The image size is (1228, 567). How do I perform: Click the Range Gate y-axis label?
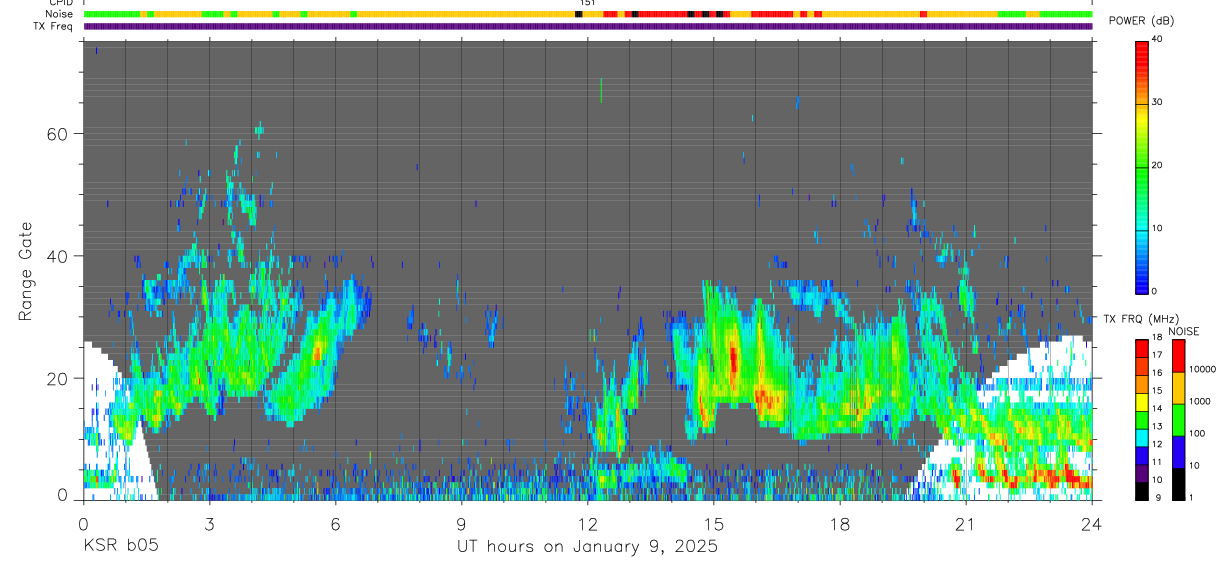[x=24, y=272]
